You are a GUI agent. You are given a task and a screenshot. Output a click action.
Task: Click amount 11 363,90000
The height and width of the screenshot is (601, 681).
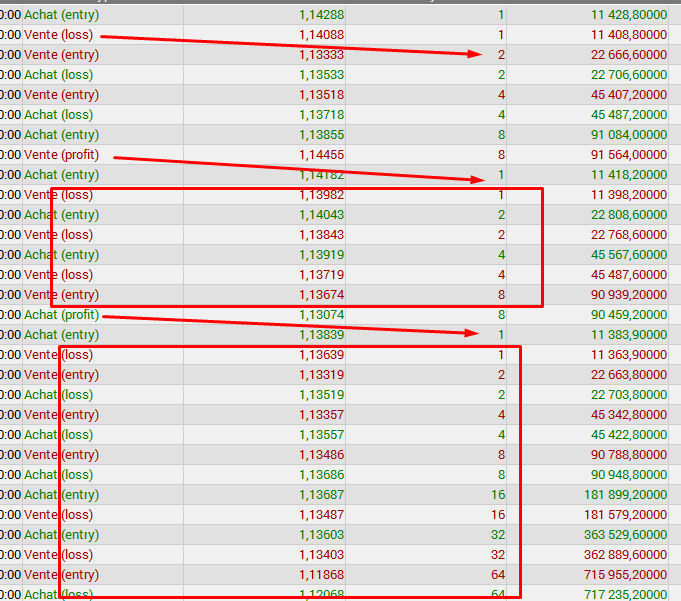(629, 354)
